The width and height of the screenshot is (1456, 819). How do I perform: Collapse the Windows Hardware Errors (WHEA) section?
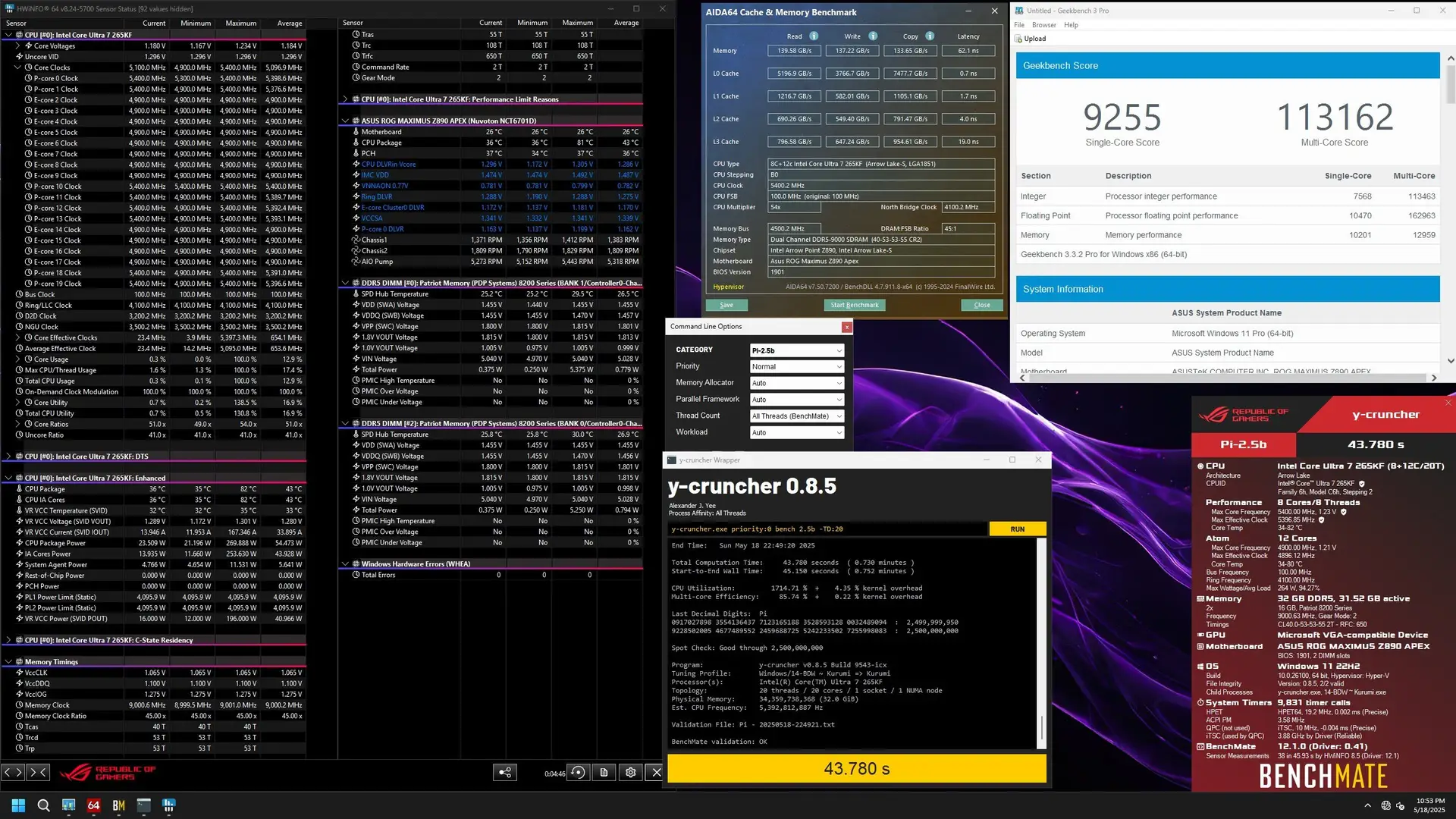coord(345,564)
